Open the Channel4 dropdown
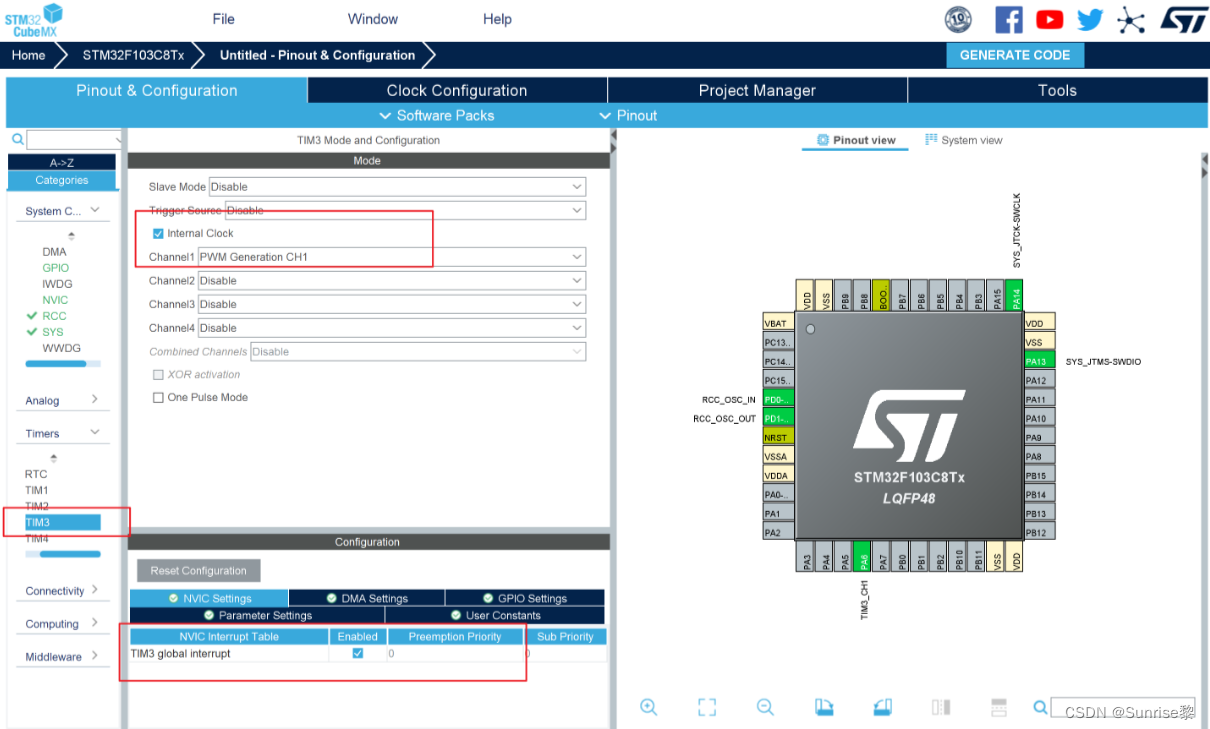Image resolution: width=1210 pixels, height=729 pixels. point(392,328)
